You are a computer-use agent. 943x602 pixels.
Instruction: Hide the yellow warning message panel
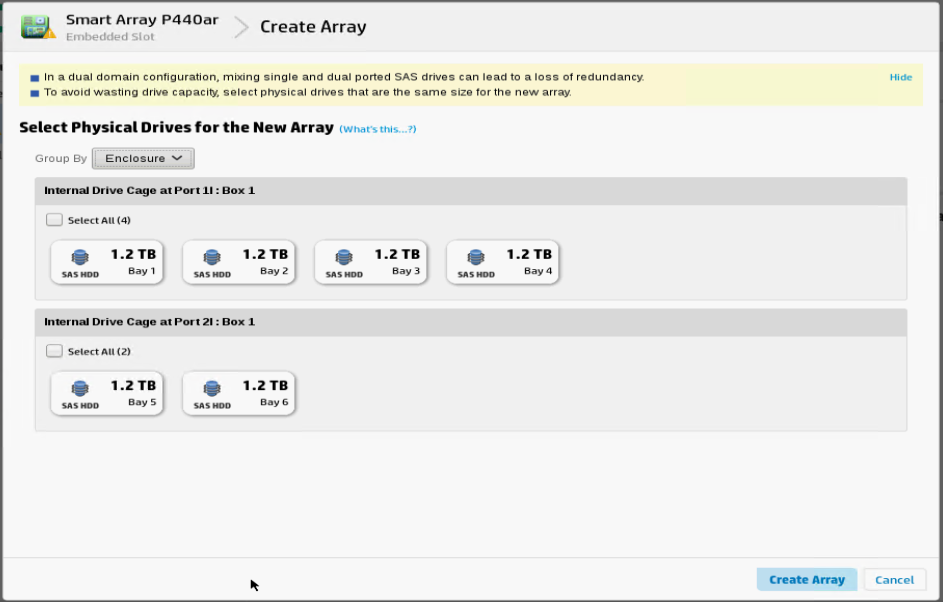(x=900, y=77)
